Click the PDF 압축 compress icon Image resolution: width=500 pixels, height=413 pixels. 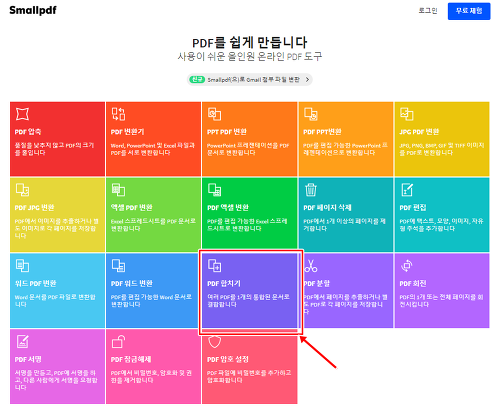click(22, 114)
